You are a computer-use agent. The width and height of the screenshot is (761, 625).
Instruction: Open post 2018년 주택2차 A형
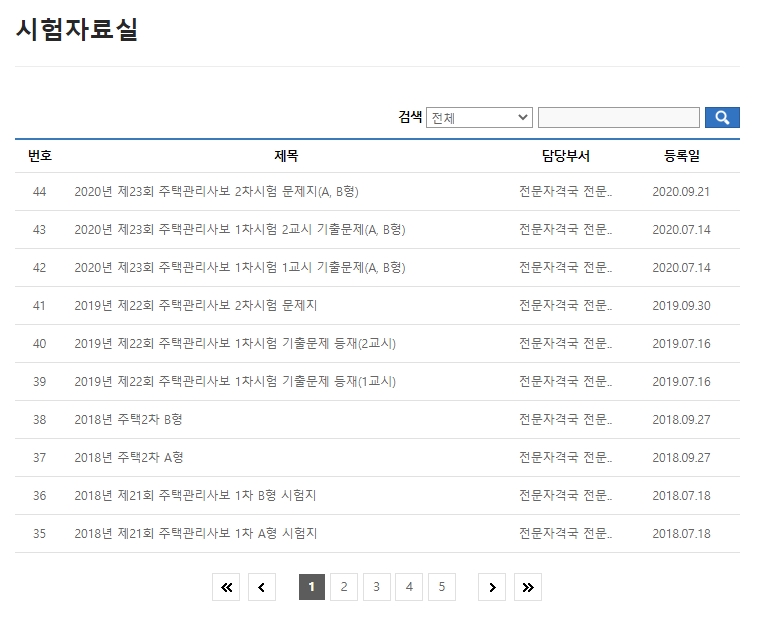pos(129,457)
